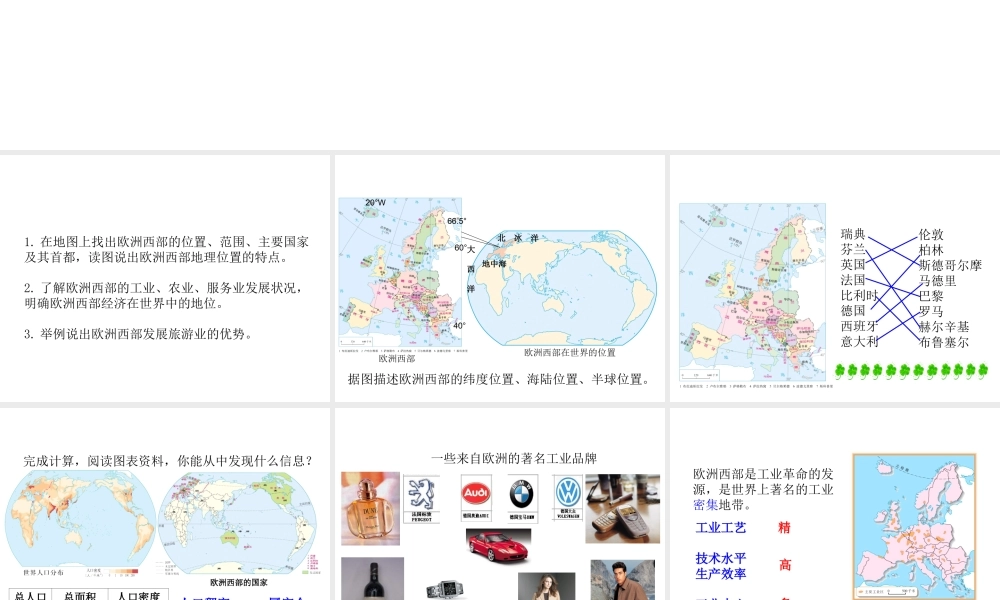Click the 欧洲西部的国家 world map
Image resolution: width=1000 pixels, height=600 pixels.
coord(237,522)
